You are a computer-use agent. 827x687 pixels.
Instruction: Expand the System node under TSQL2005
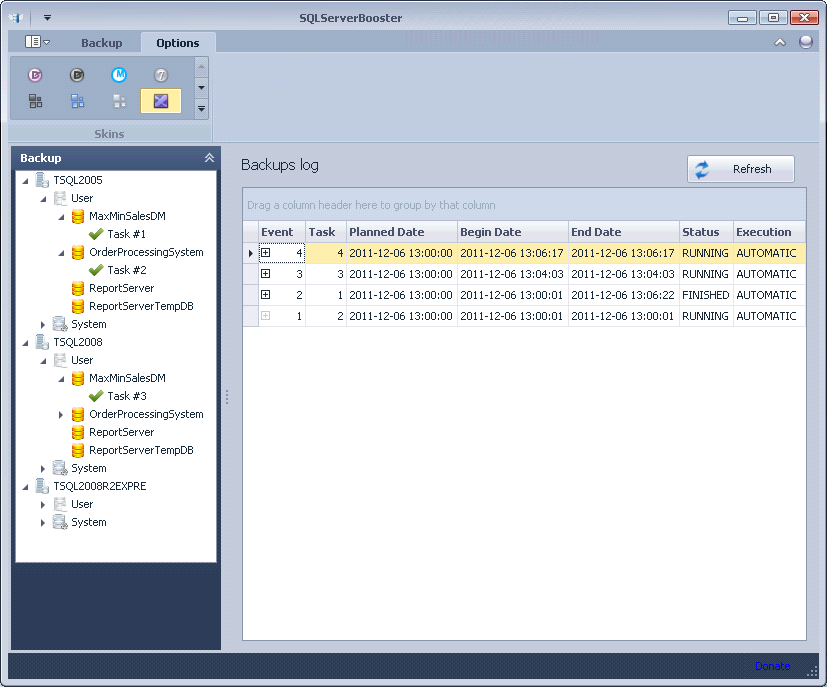coord(43,325)
